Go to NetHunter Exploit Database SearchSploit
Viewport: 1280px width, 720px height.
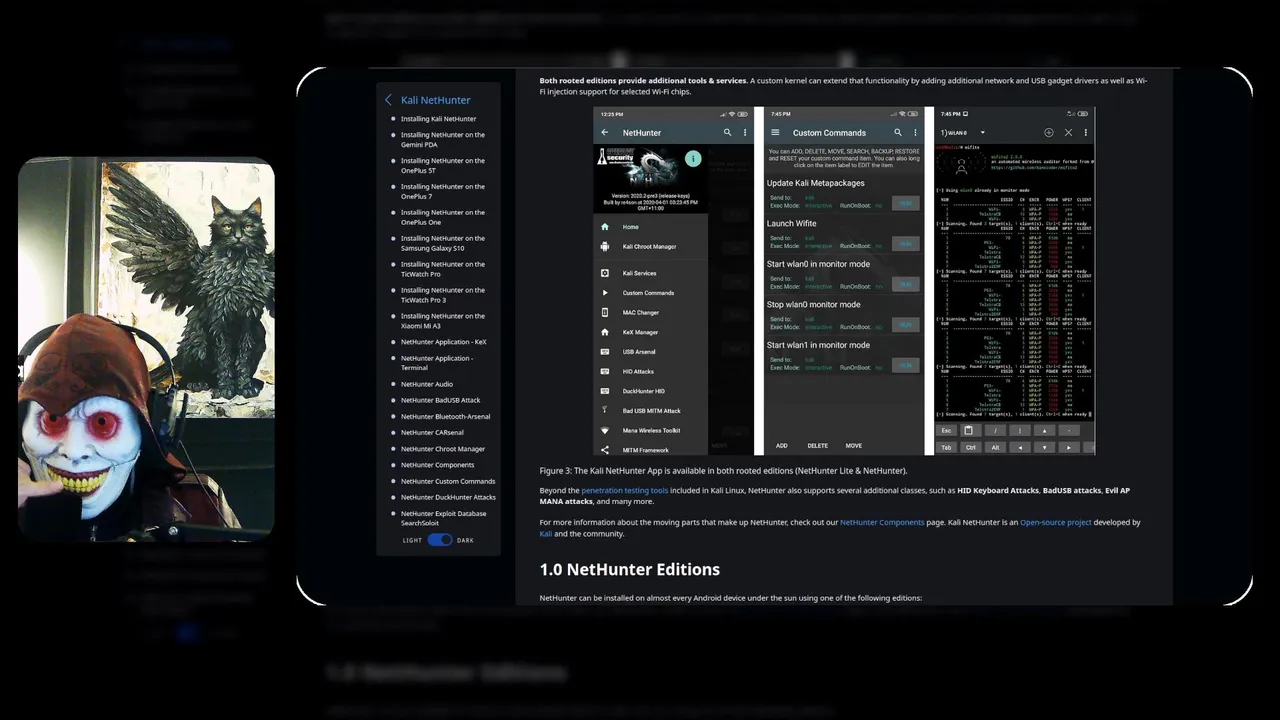[444, 518]
